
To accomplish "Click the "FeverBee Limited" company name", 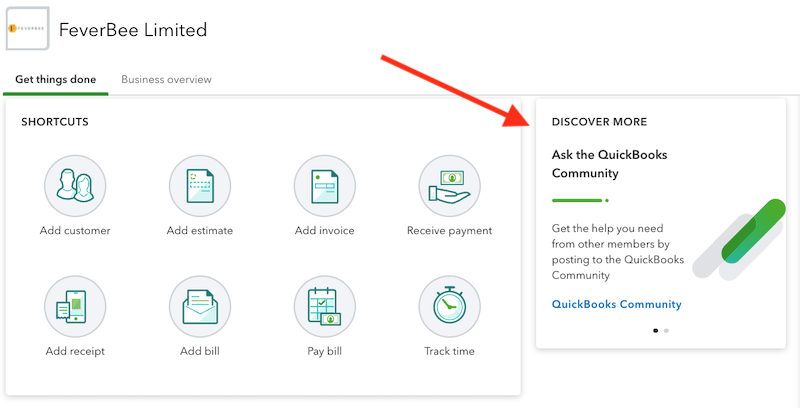I will coord(133,30).
